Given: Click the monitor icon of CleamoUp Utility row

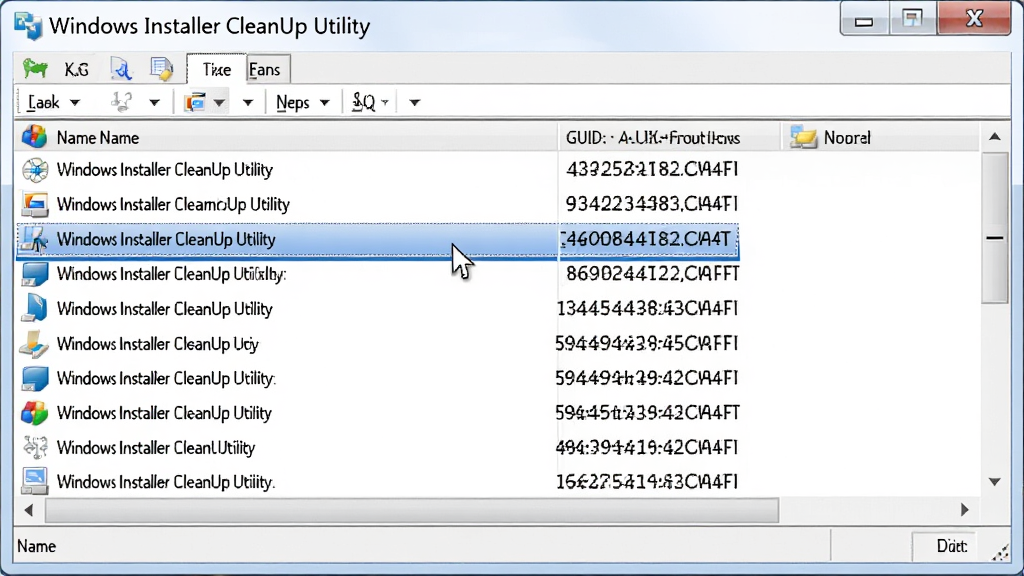Looking at the screenshot, I should point(35,204).
